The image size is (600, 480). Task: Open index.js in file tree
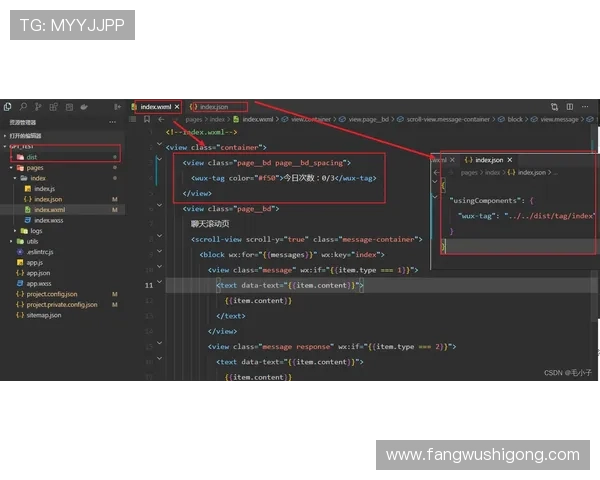[x=44, y=188]
